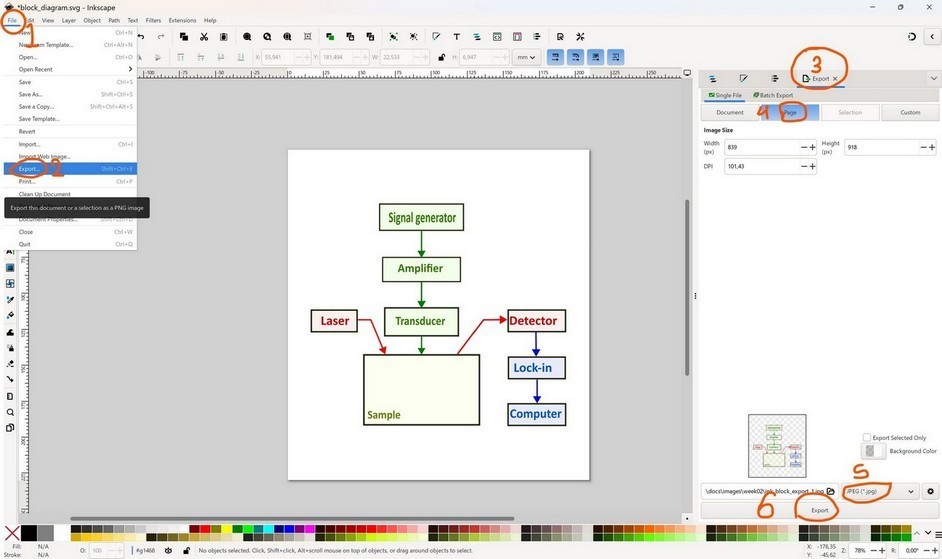Click the no-color X swatch
The height and width of the screenshot is (559, 942).
coord(12,533)
